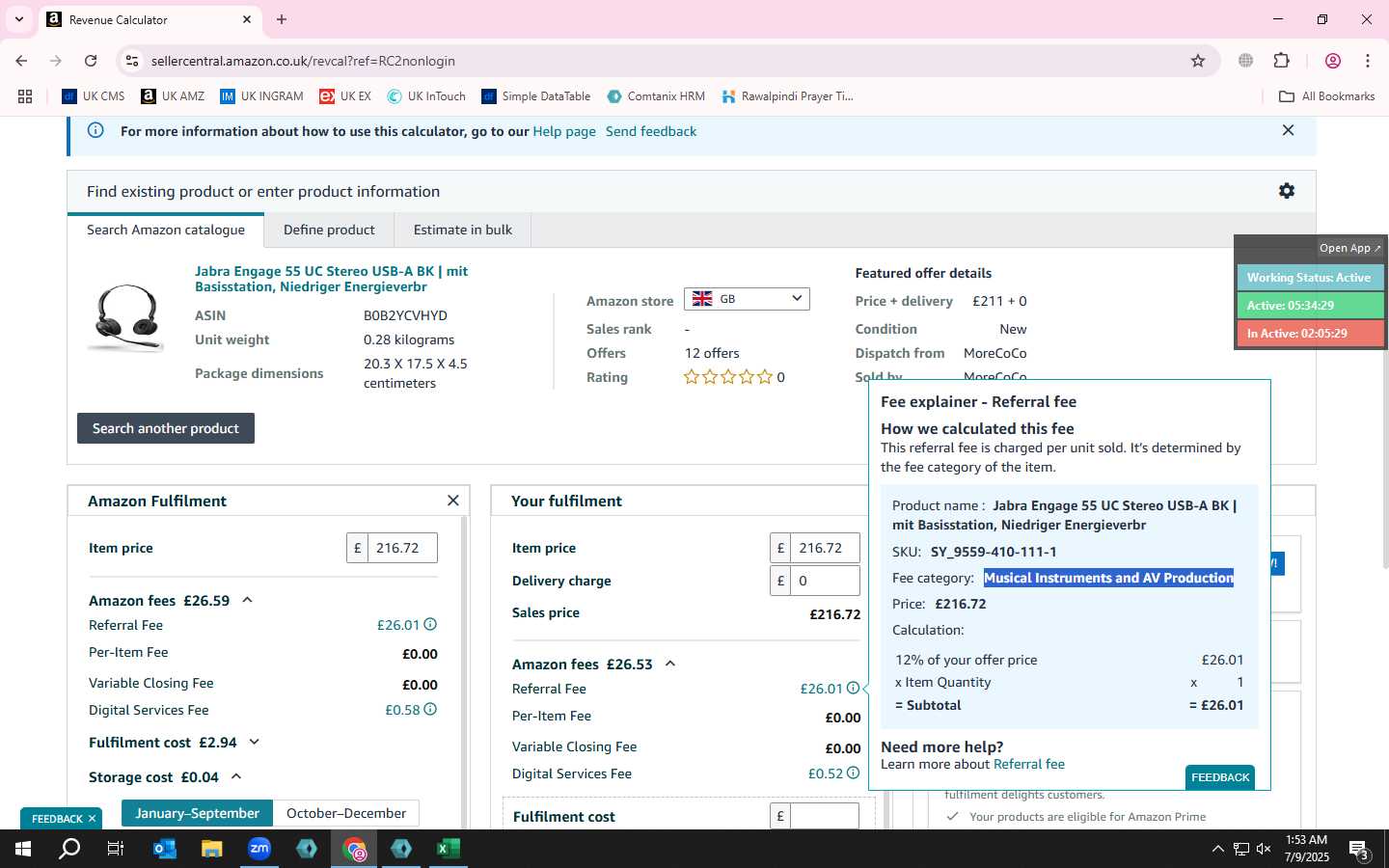Screen dimensions: 1389x868
Task: Open the Comtanix HRM bookmark
Action: (x=656, y=96)
